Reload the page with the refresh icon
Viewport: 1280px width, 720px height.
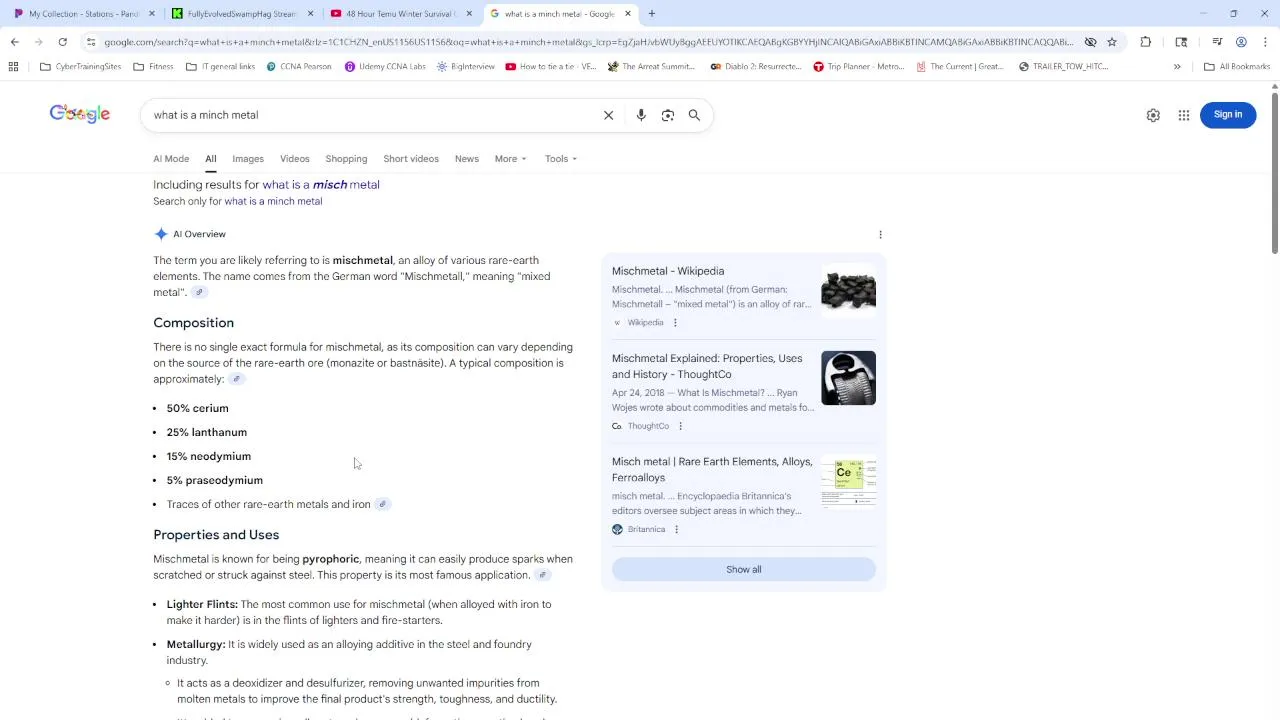62,42
